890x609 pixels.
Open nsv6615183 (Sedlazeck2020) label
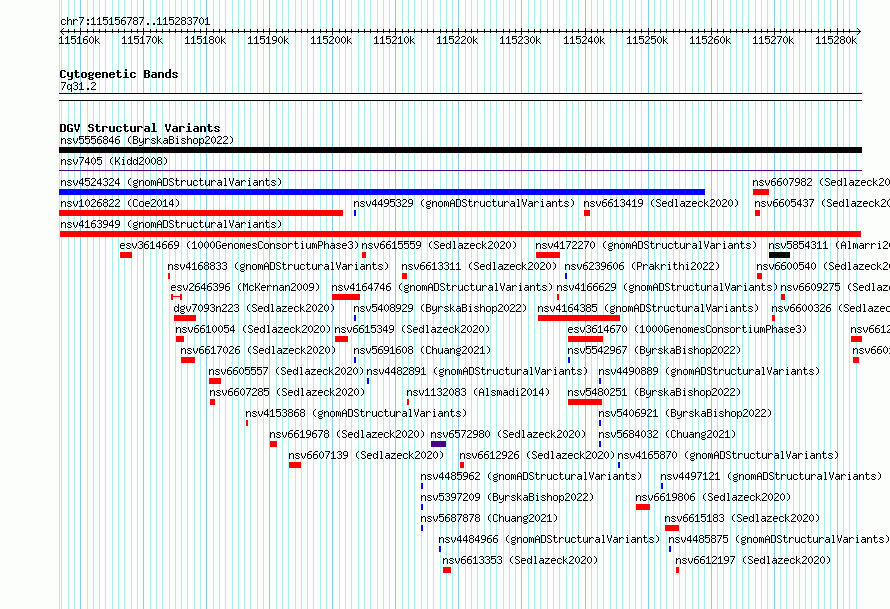[742, 518]
